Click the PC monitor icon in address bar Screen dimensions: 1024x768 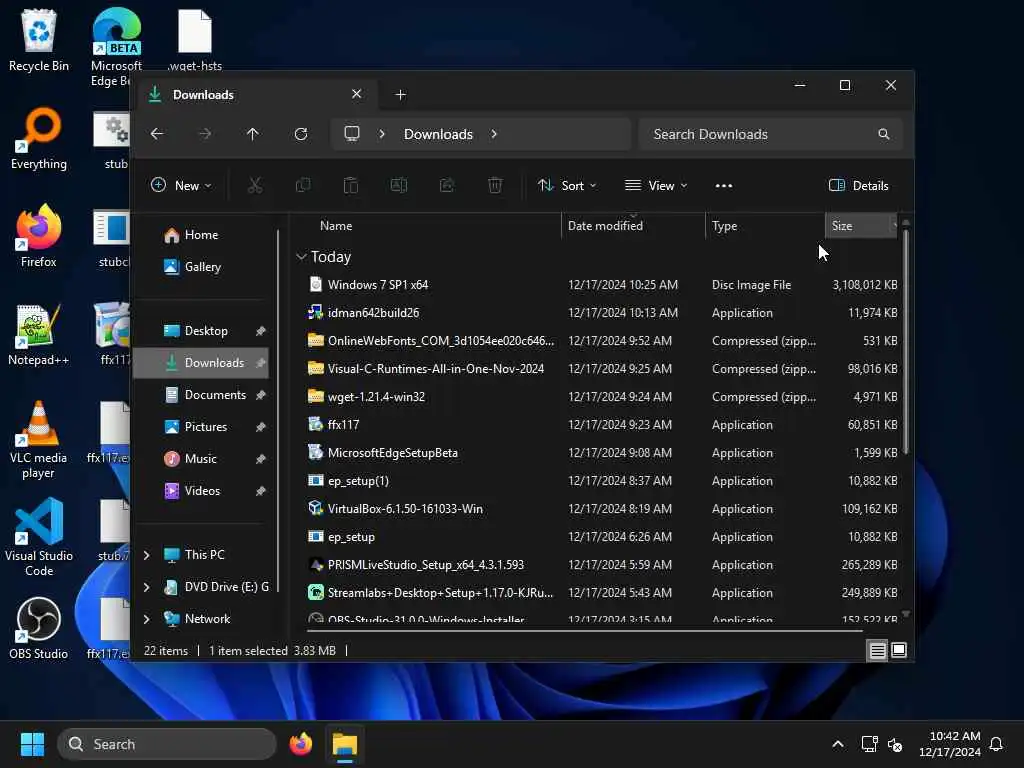click(352, 134)
